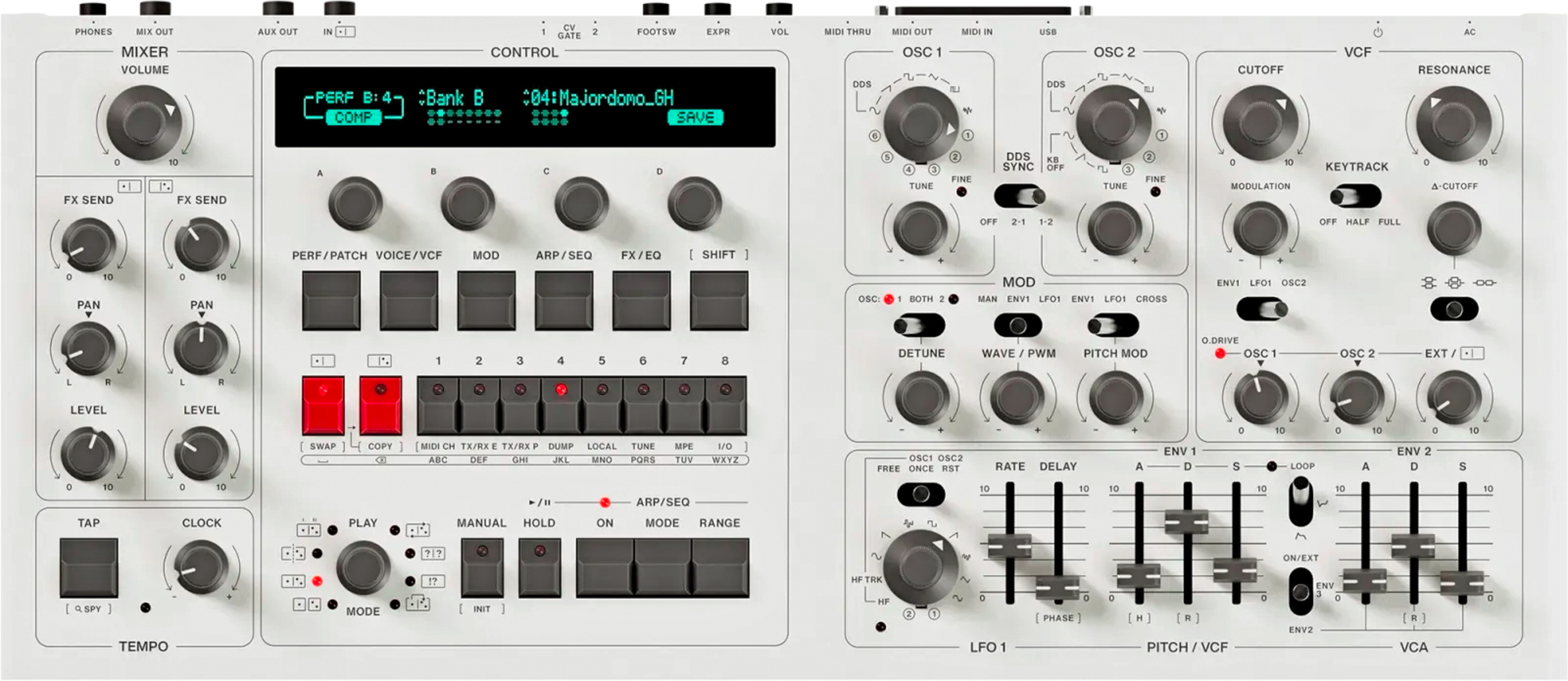Viewport: 1568px width, 681px height.
Task: Click the OSC 1 waveform selector knob
Action: click(920, 124)
